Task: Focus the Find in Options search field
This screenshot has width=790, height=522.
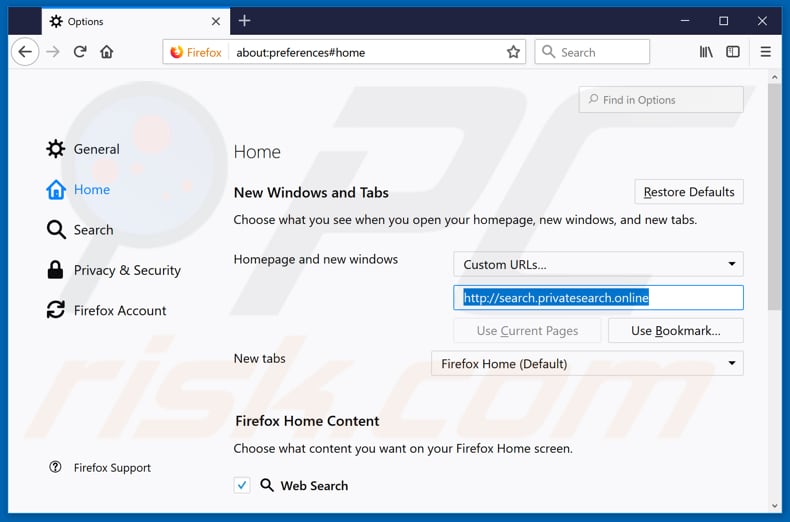Action: 661,100
